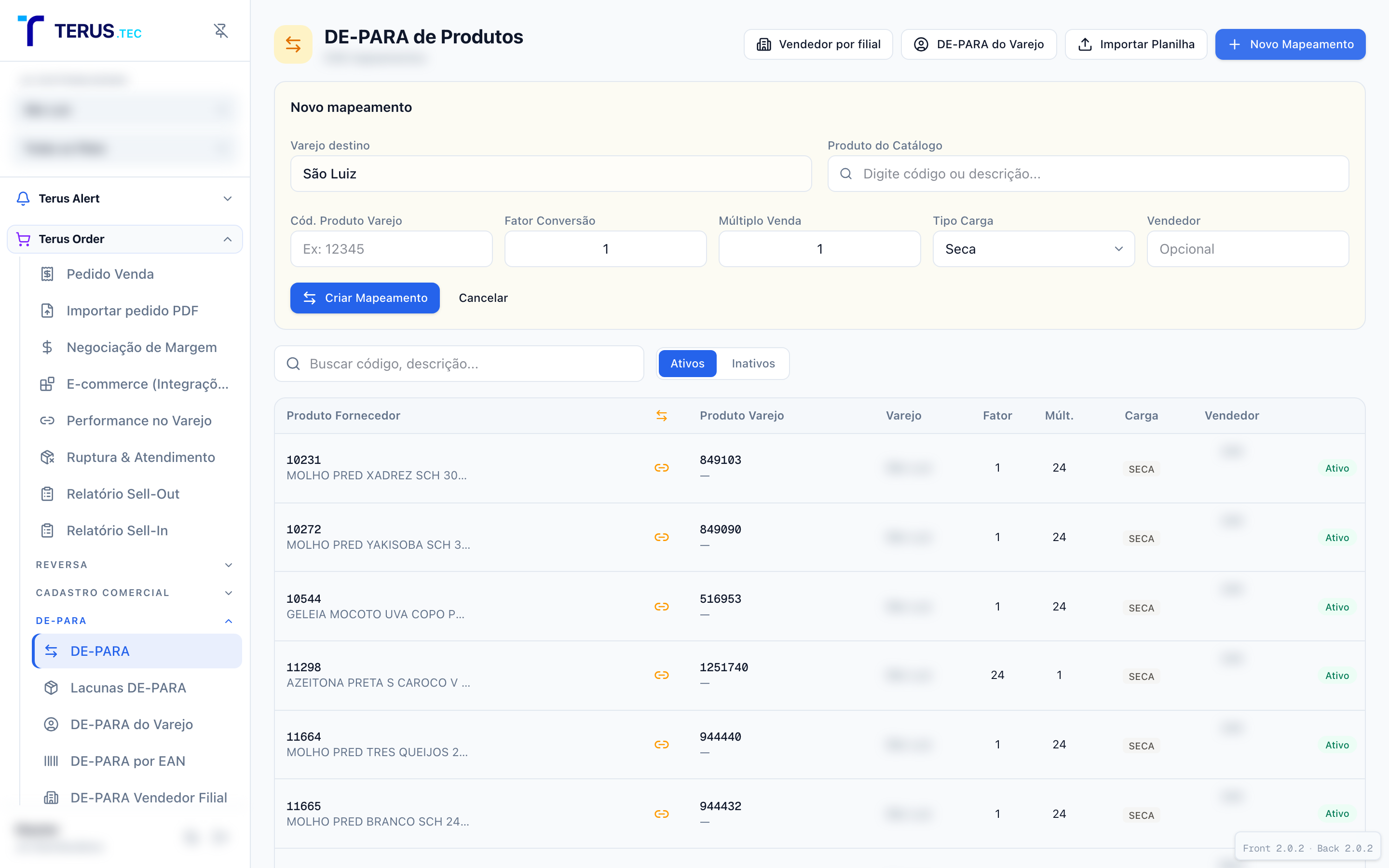
Task: Click the link icon for product 11298
Action: (662, 675)
